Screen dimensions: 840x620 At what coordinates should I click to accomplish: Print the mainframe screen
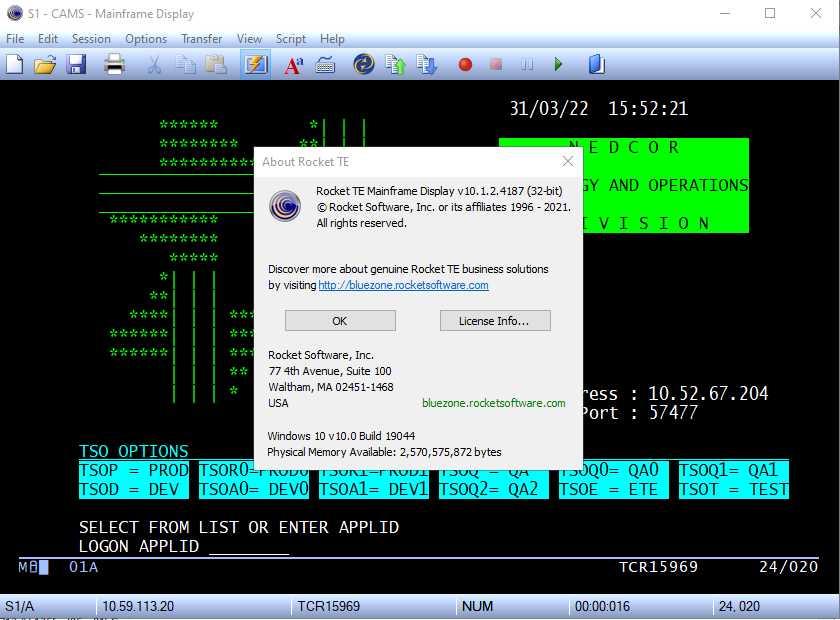(x=114, y=64)
